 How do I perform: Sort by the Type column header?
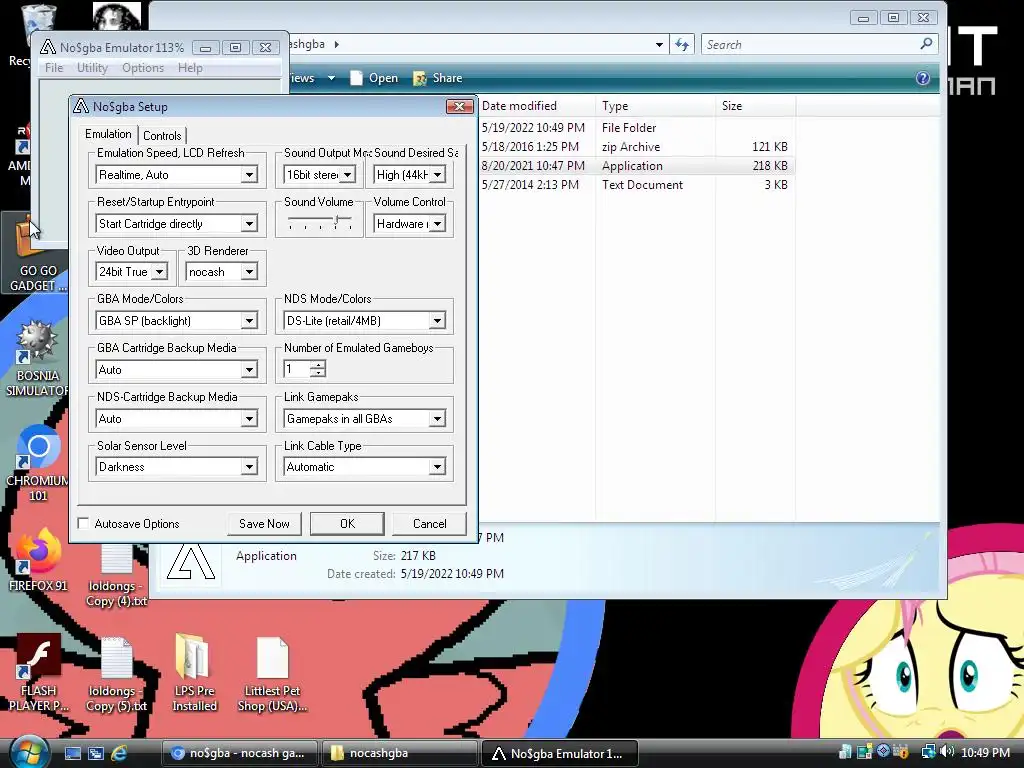[x=655, y=106]
